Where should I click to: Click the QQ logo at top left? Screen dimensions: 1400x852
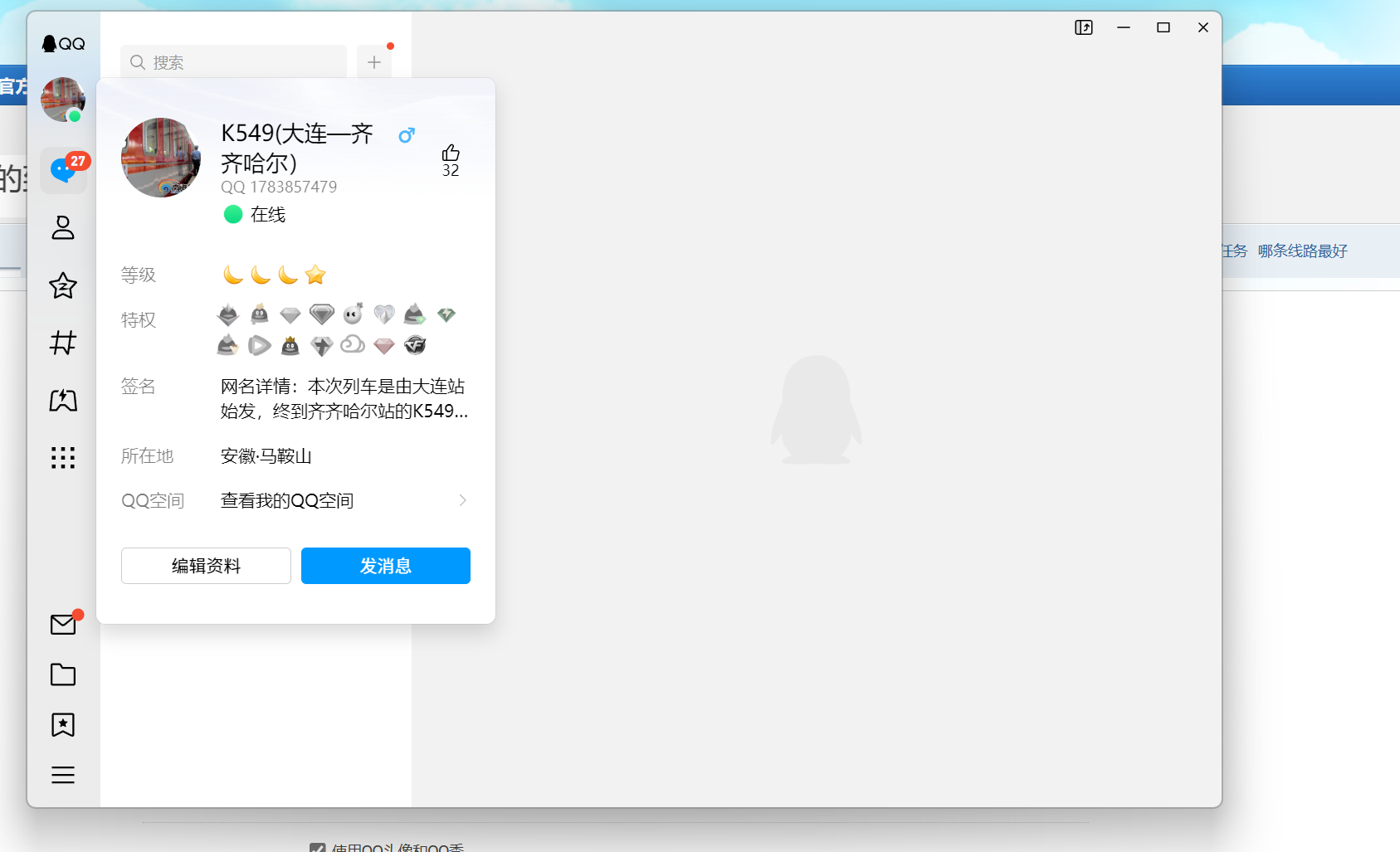tap(63, 43)
